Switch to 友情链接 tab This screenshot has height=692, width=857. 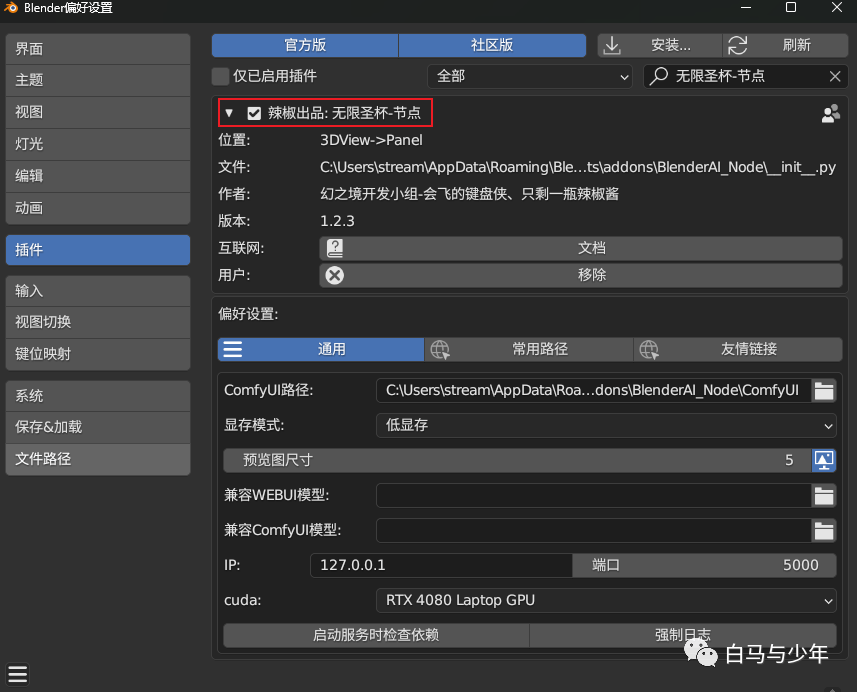(x=738, y=349)
